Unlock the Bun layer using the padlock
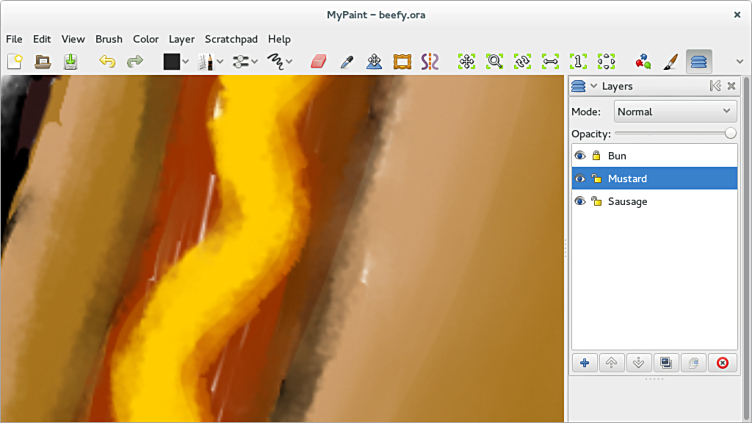The width and height of the screenshot is (752, 423). (596, 156)
